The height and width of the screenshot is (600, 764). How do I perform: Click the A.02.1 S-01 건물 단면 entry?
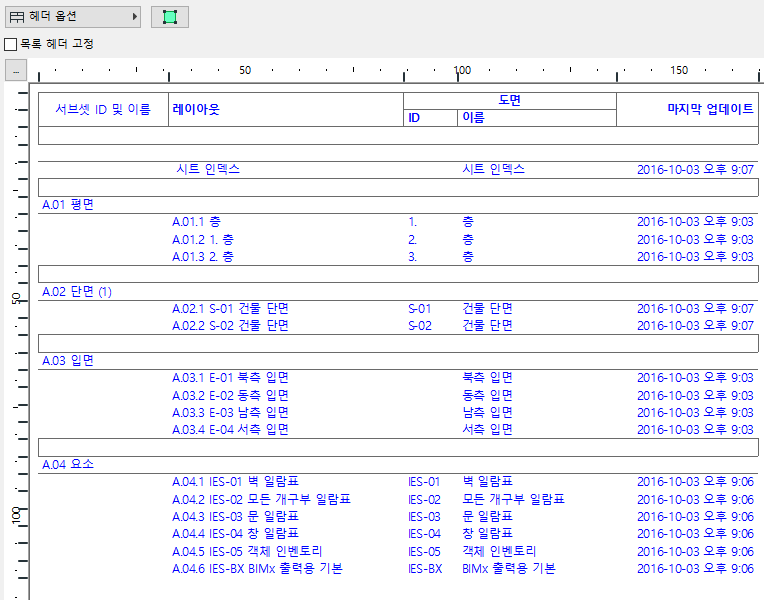(230, 309)
